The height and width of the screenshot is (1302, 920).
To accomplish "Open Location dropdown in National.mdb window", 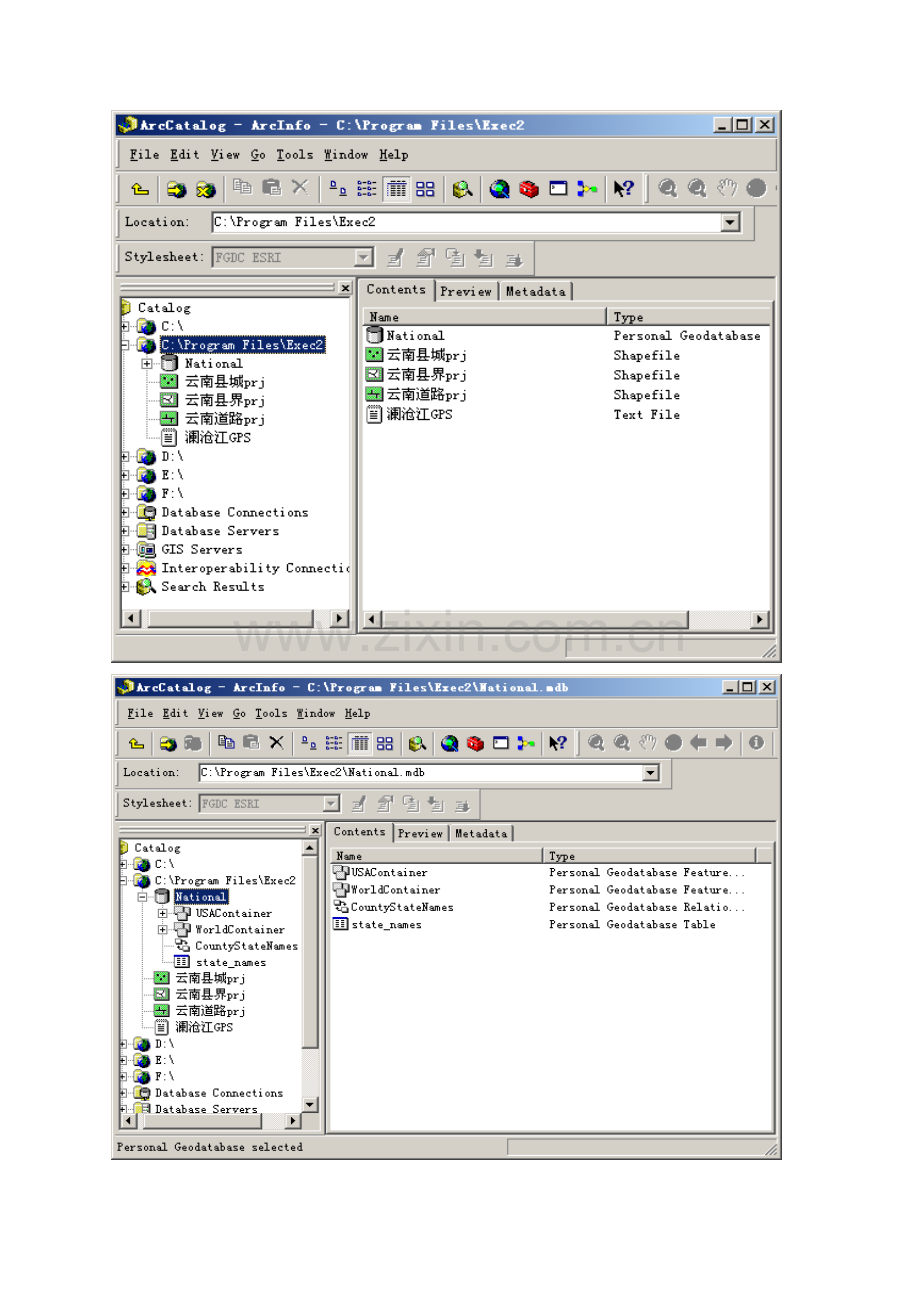I will coord(651,773).
